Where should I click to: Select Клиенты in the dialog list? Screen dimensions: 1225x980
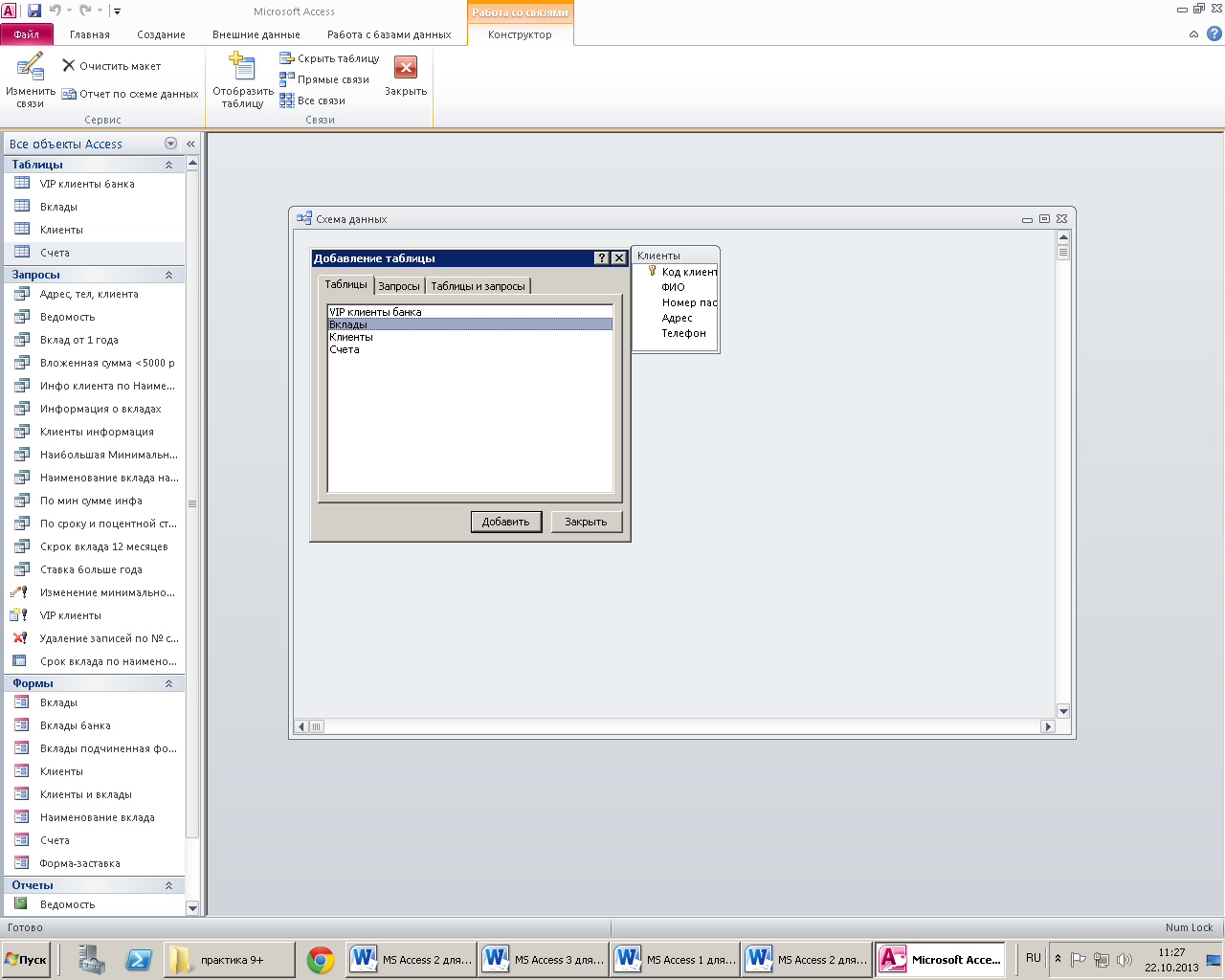pos(470,337)
